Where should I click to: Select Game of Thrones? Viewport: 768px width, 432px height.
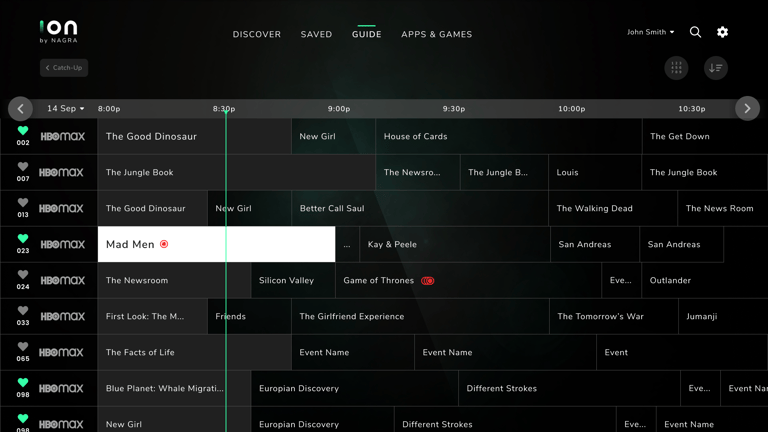468,281
